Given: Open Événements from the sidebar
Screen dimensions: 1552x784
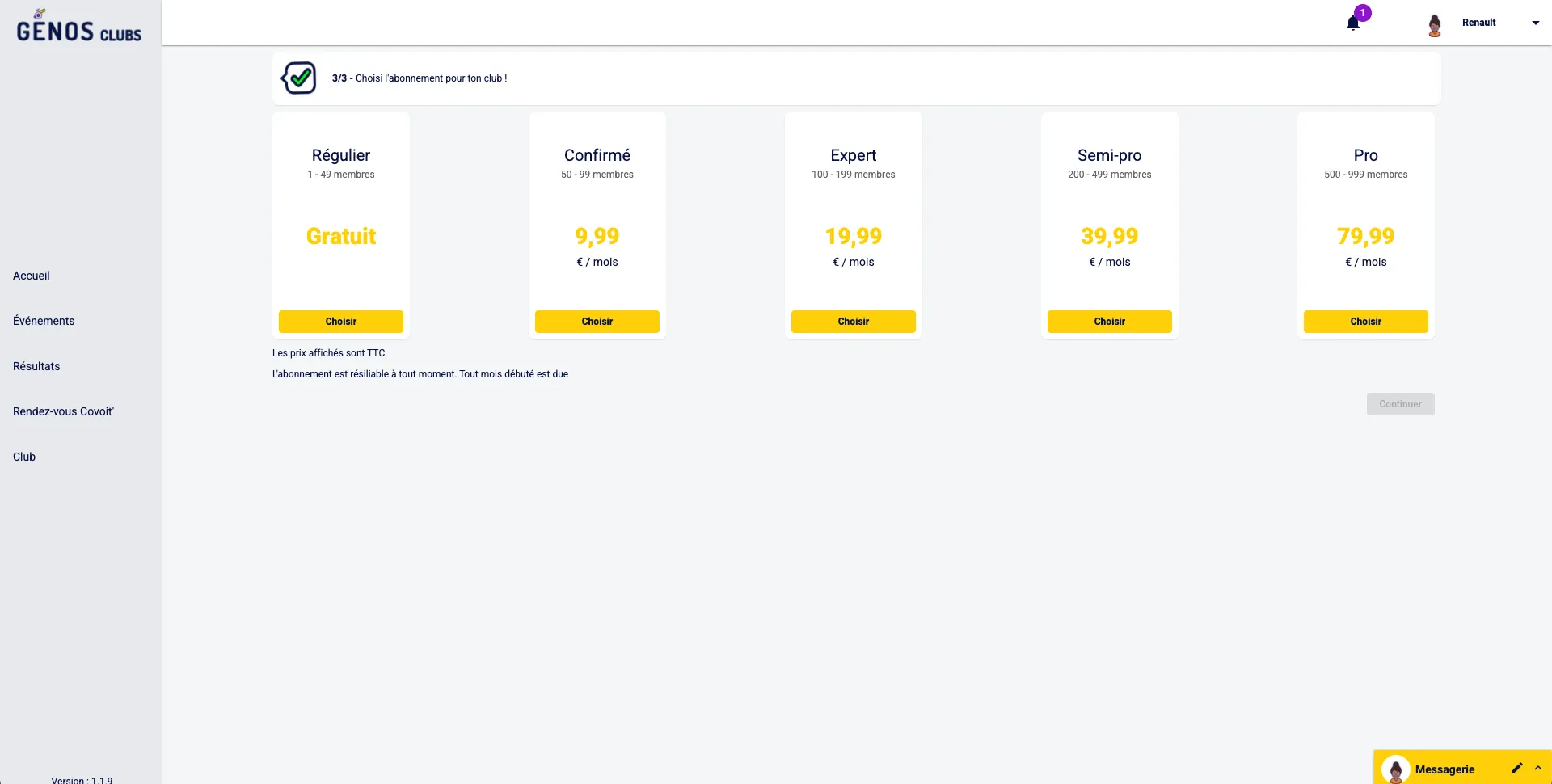Looking at the screenshot, I should coord(44,321).
